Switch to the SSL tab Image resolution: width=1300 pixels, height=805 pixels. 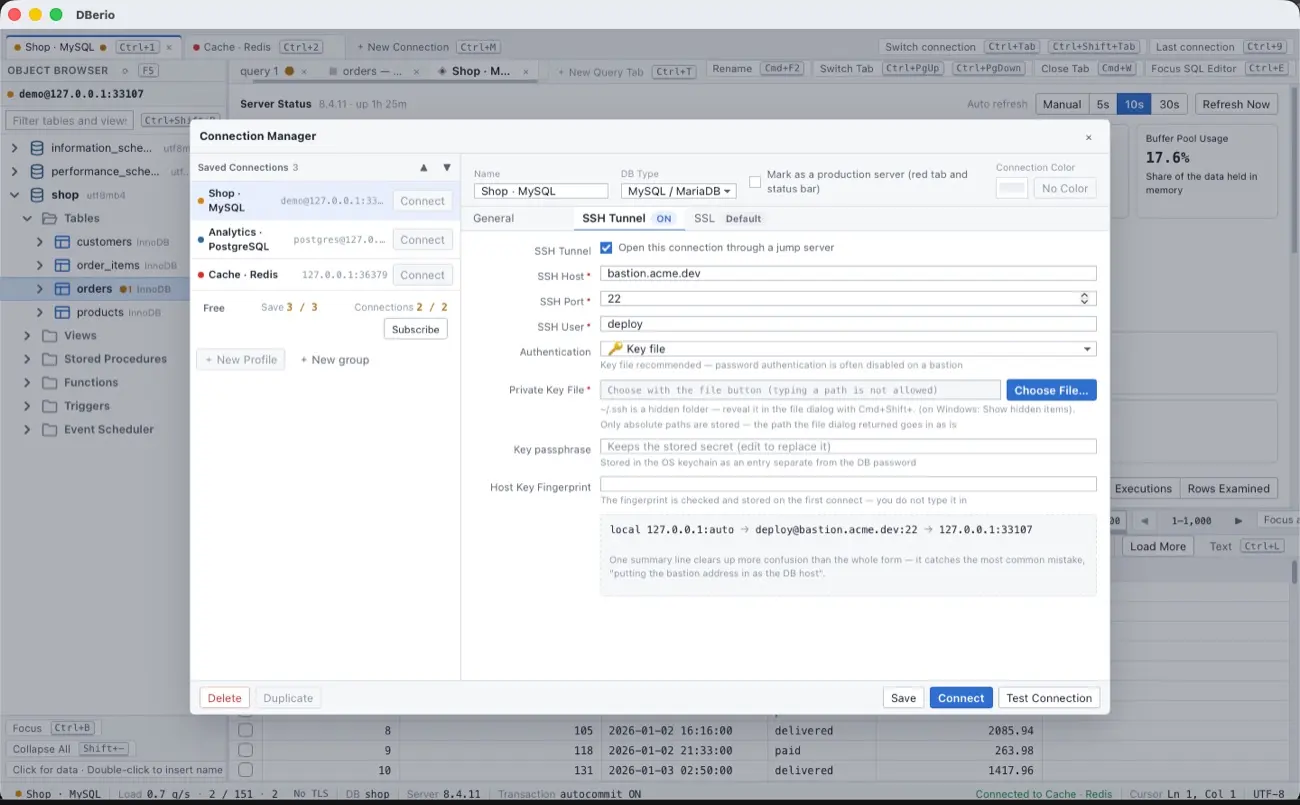click(728, 218)
